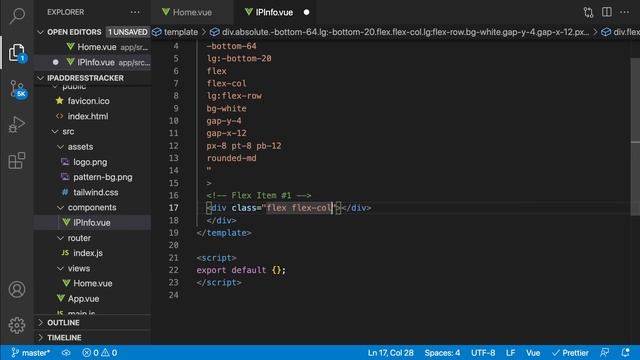640x360 pixels.
Task: Open errors and warnings count in status bar
Action: click(100, 353)
